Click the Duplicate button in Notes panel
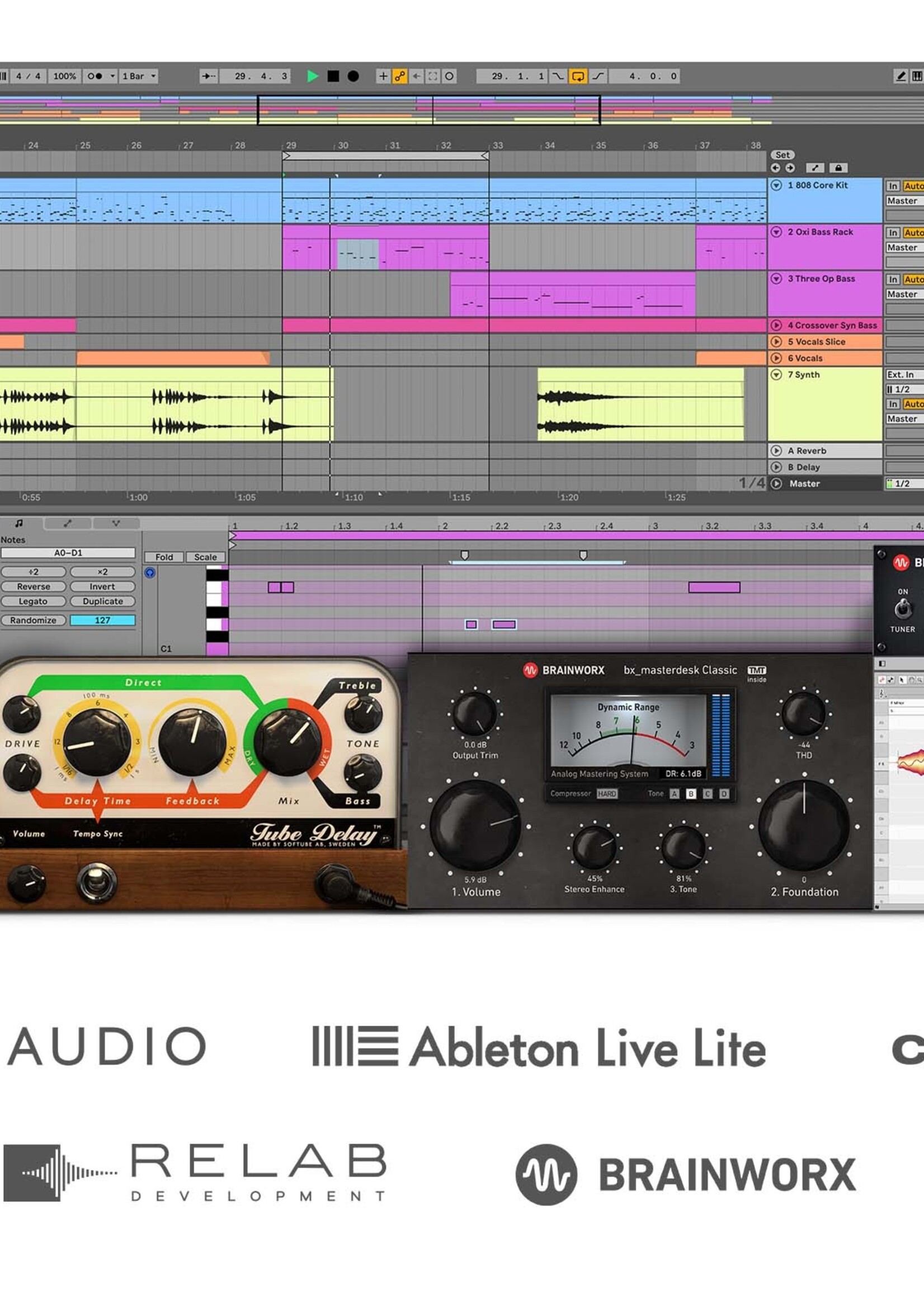The image size is (924, 1294). [102, 601]
